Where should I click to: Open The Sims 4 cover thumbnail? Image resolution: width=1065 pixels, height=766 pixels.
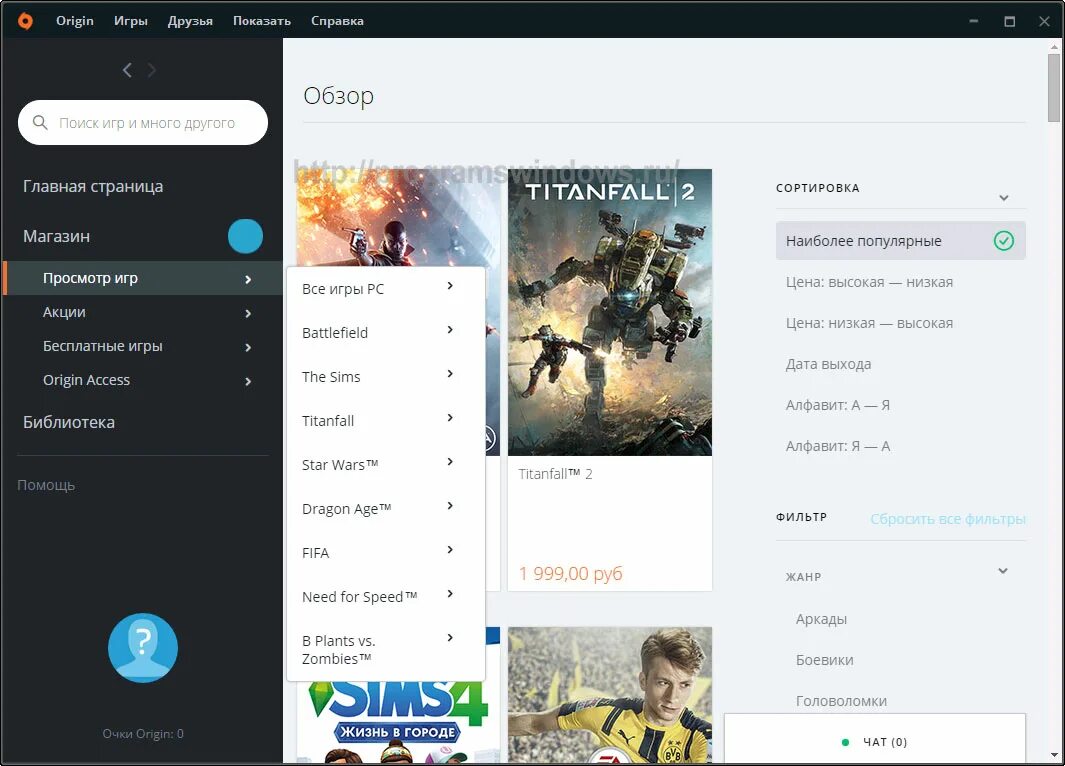(398, 722)
